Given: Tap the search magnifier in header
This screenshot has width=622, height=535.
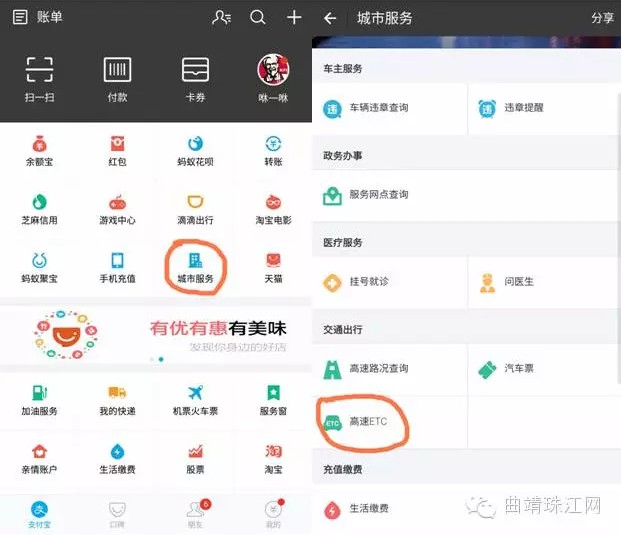Looking at the screenshot, I should tap(258, 17).
